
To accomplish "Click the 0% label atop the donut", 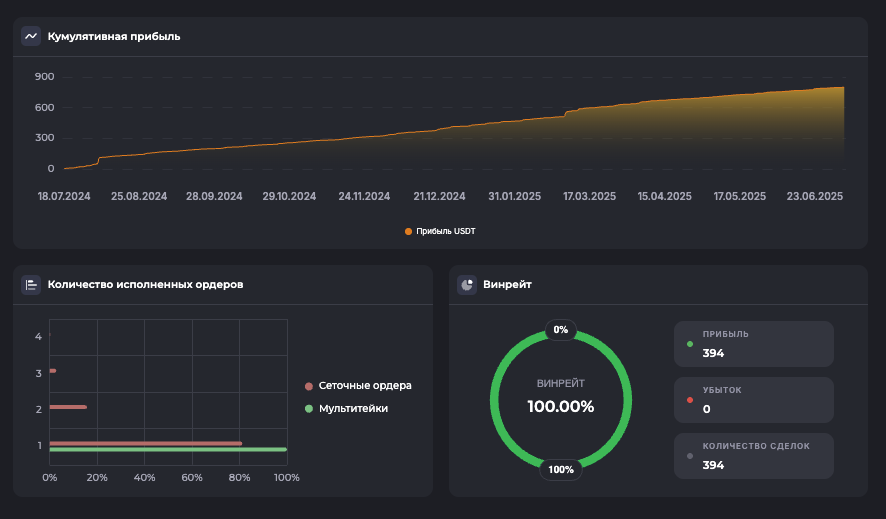I will [x=560, y=329].
